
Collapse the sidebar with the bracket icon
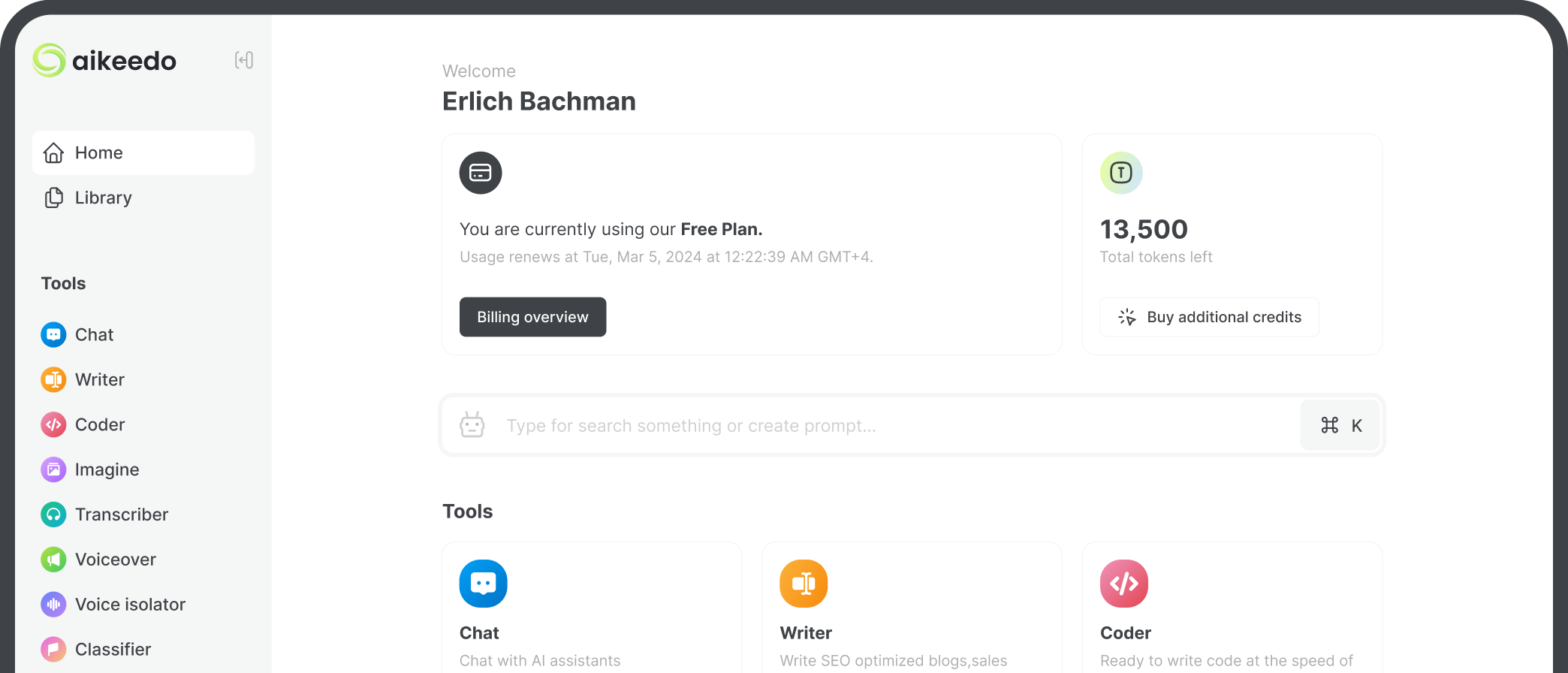pyautogui.click(x=244, y=60)
